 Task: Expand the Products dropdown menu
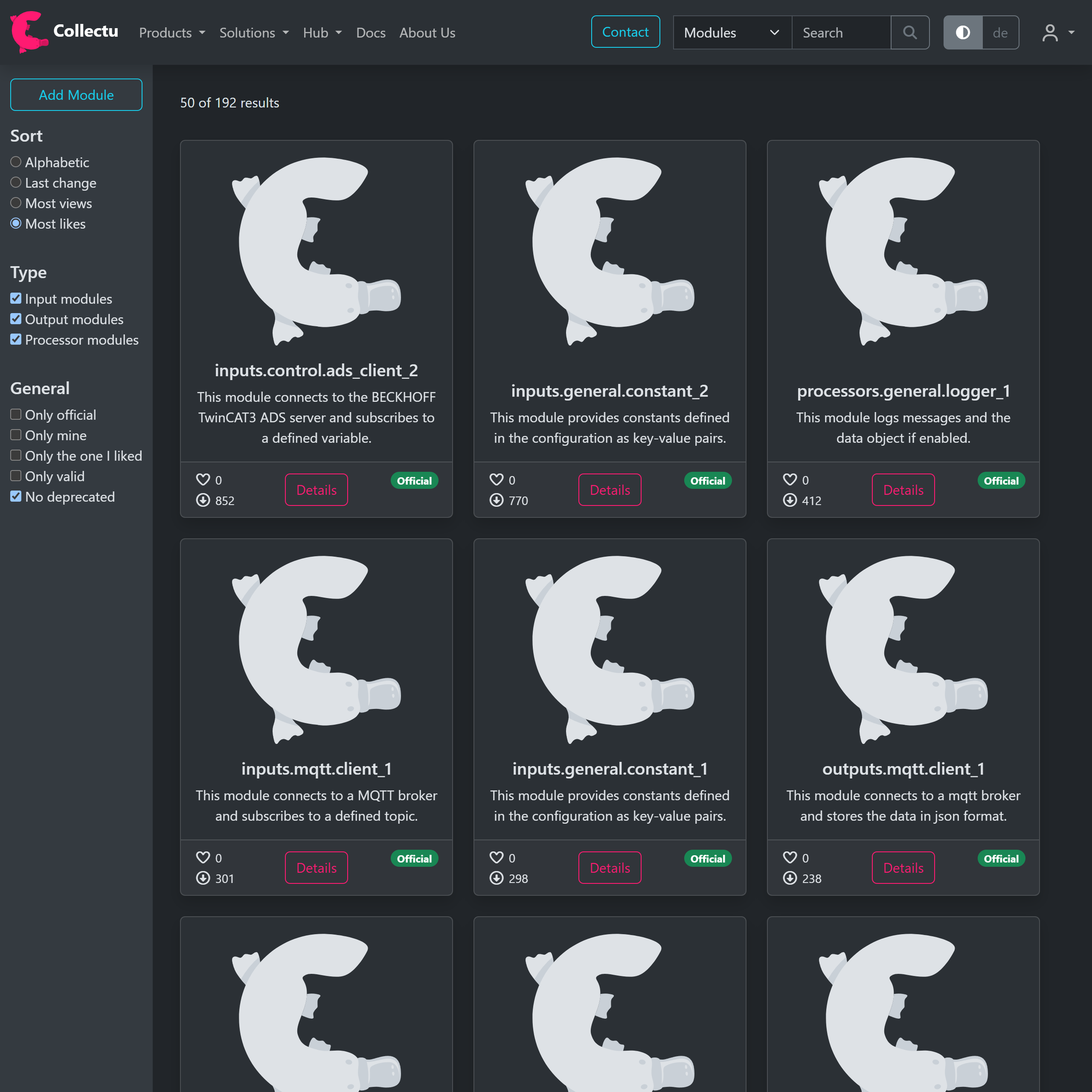[x=172, y=33]
